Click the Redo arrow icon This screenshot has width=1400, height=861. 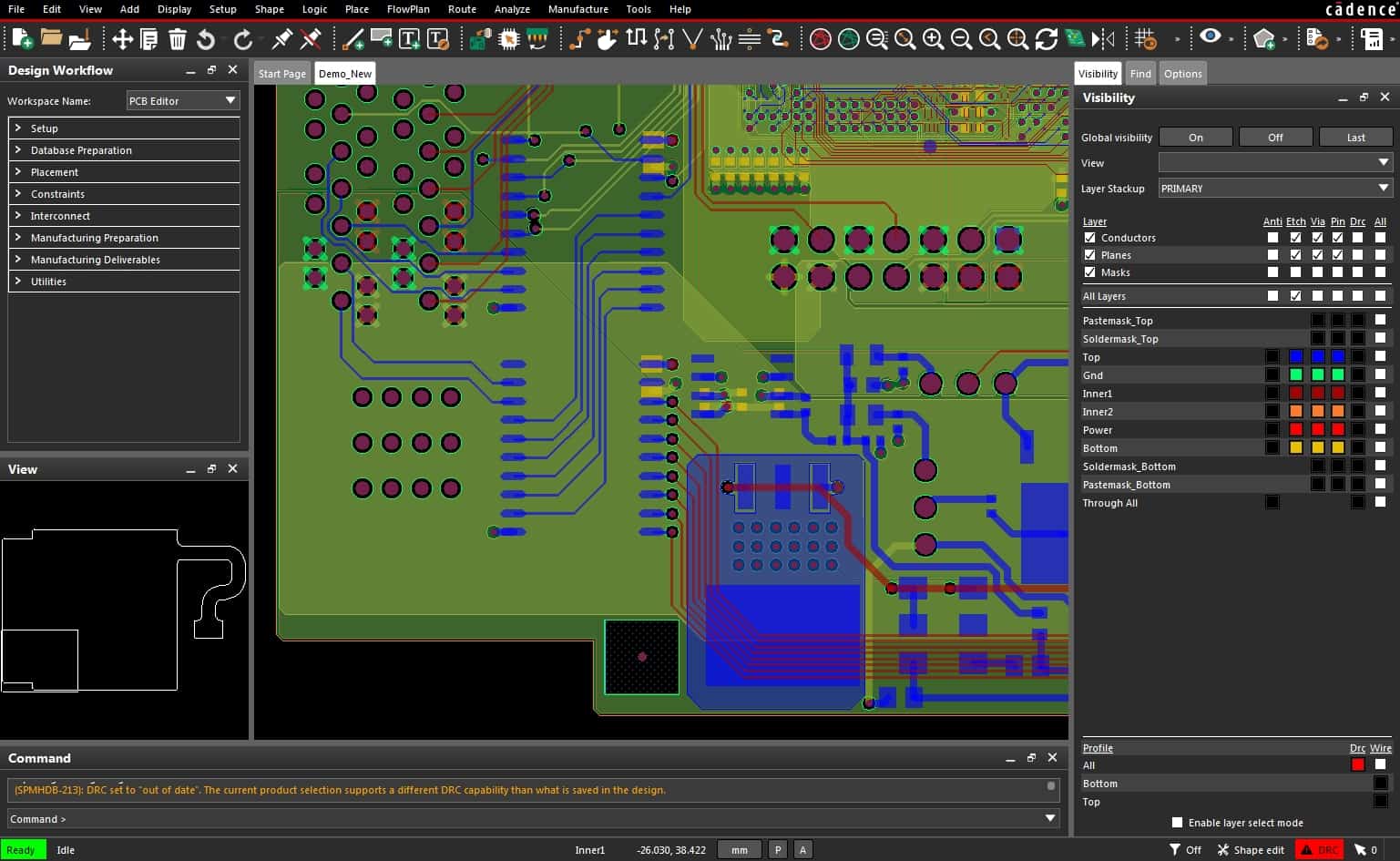tap(243, 38)
